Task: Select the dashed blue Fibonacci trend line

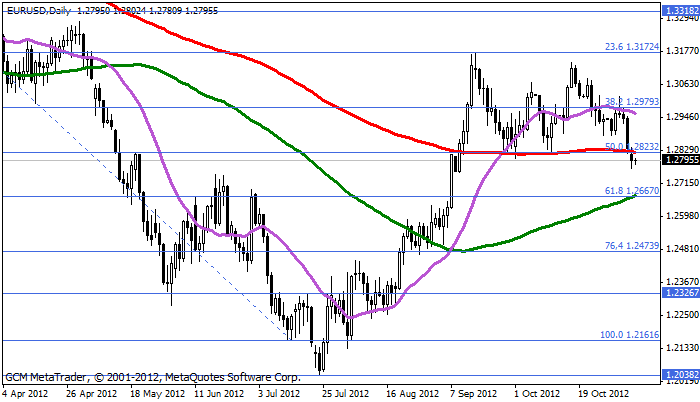Action: coord(147,205)
